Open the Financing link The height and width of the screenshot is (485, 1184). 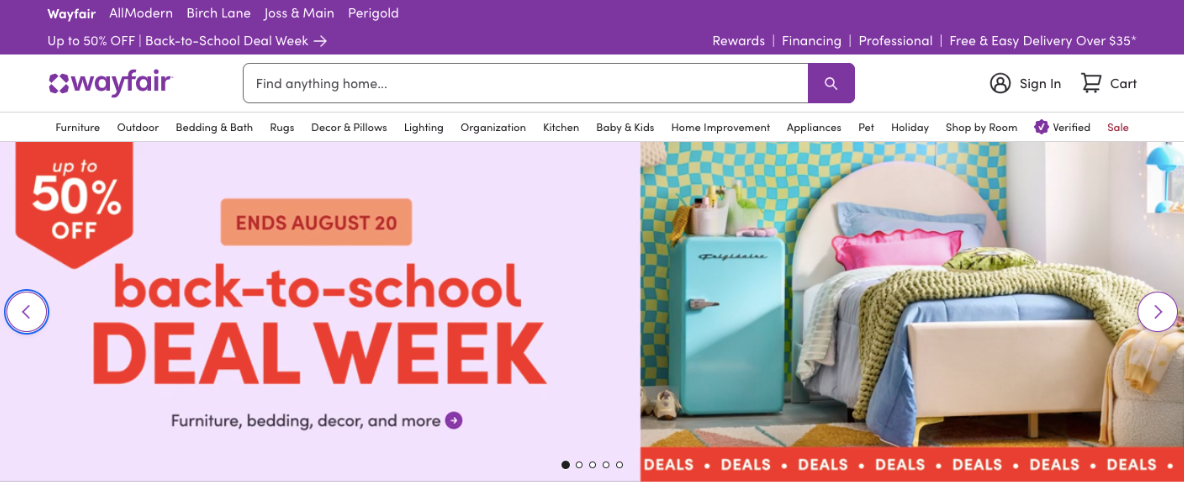tap(811, 41)
